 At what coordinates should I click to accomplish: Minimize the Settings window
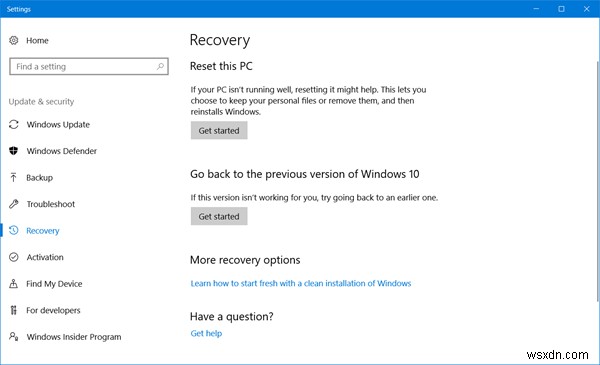pyautogui.click(x=536, y=8)
